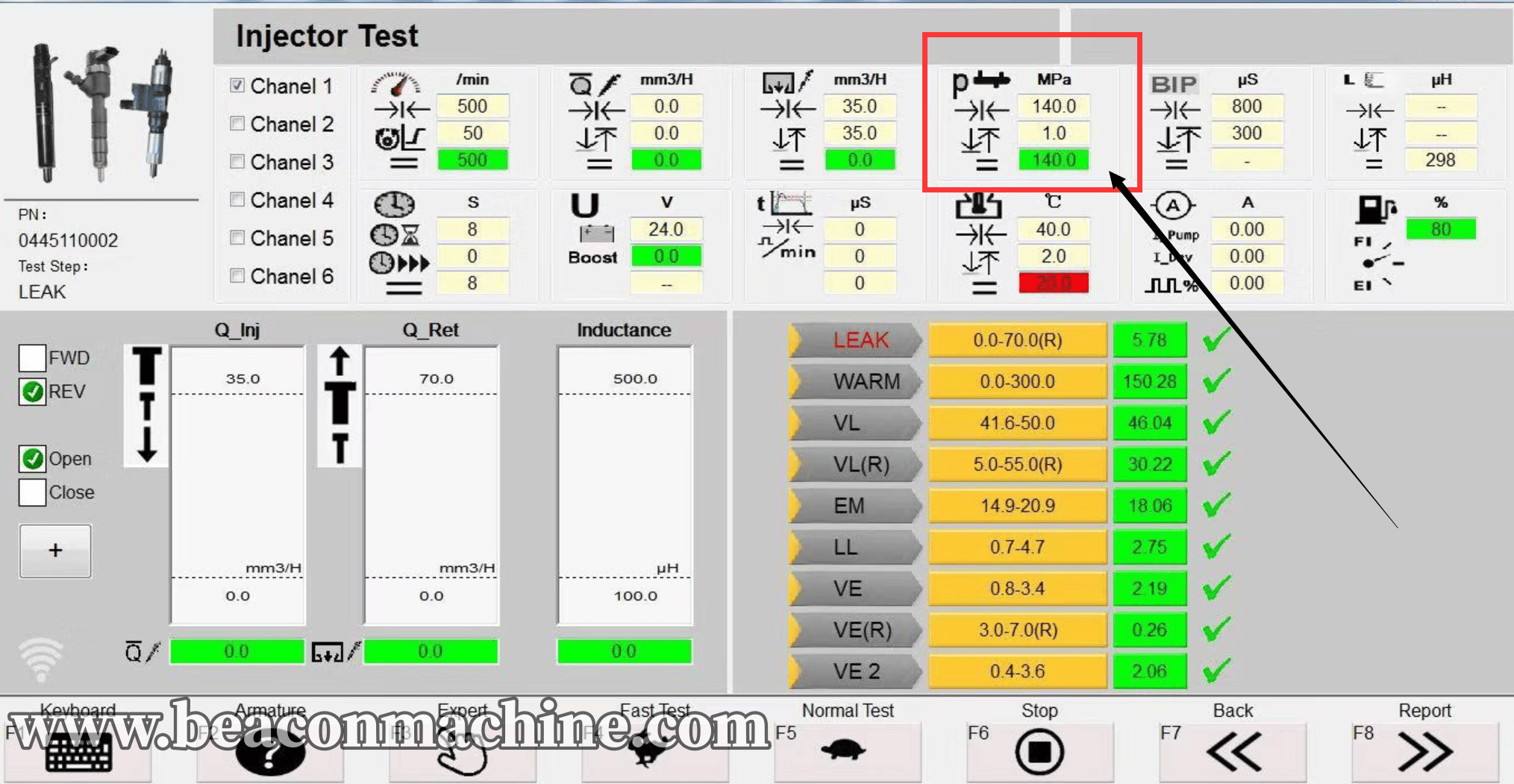
Task: Toggle the Open option
Action: pyautogui.click(x=32, y=458)
